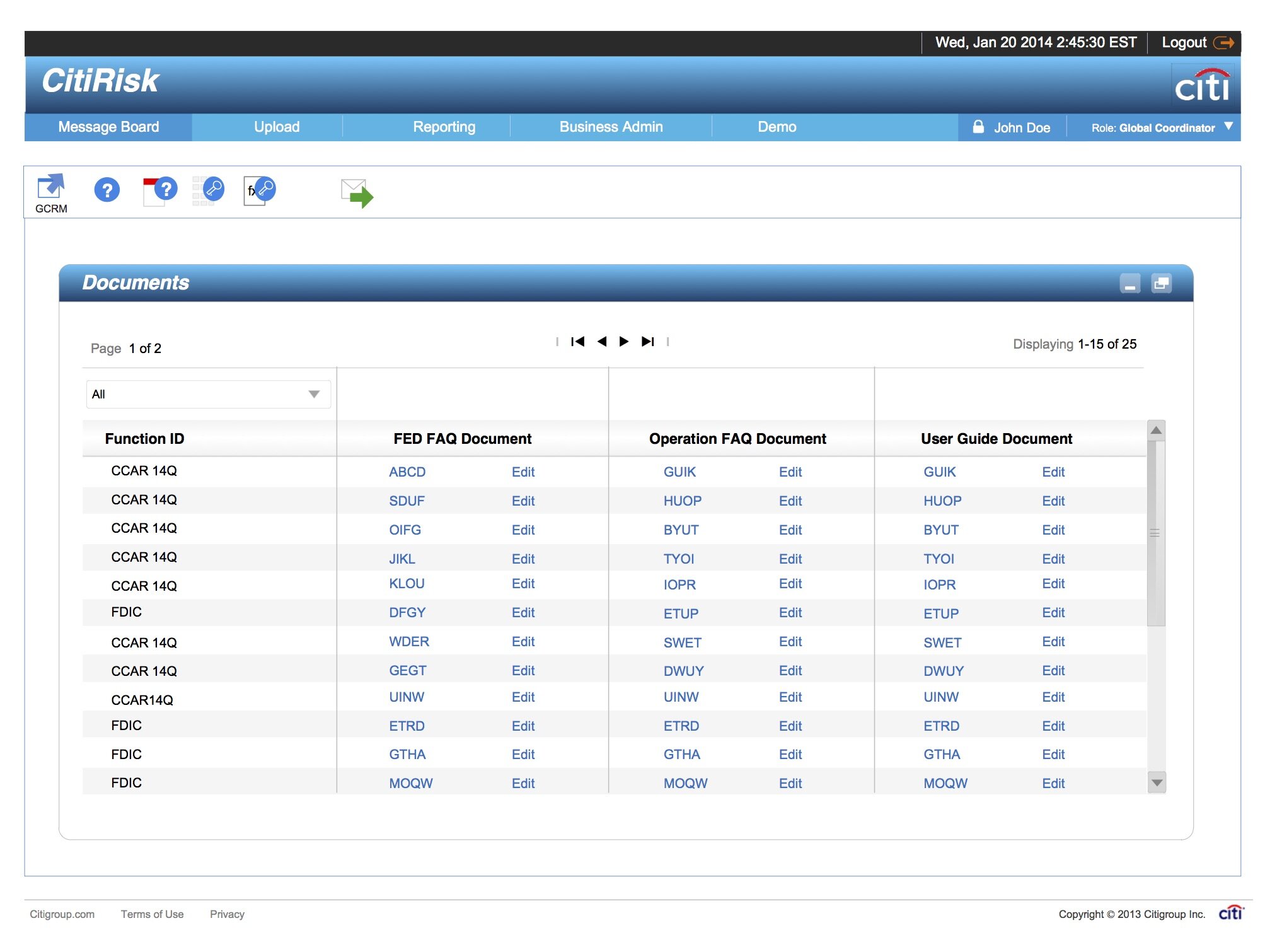
Task: Edit FED FAQ document SDUF
Action: coord(523,501)
